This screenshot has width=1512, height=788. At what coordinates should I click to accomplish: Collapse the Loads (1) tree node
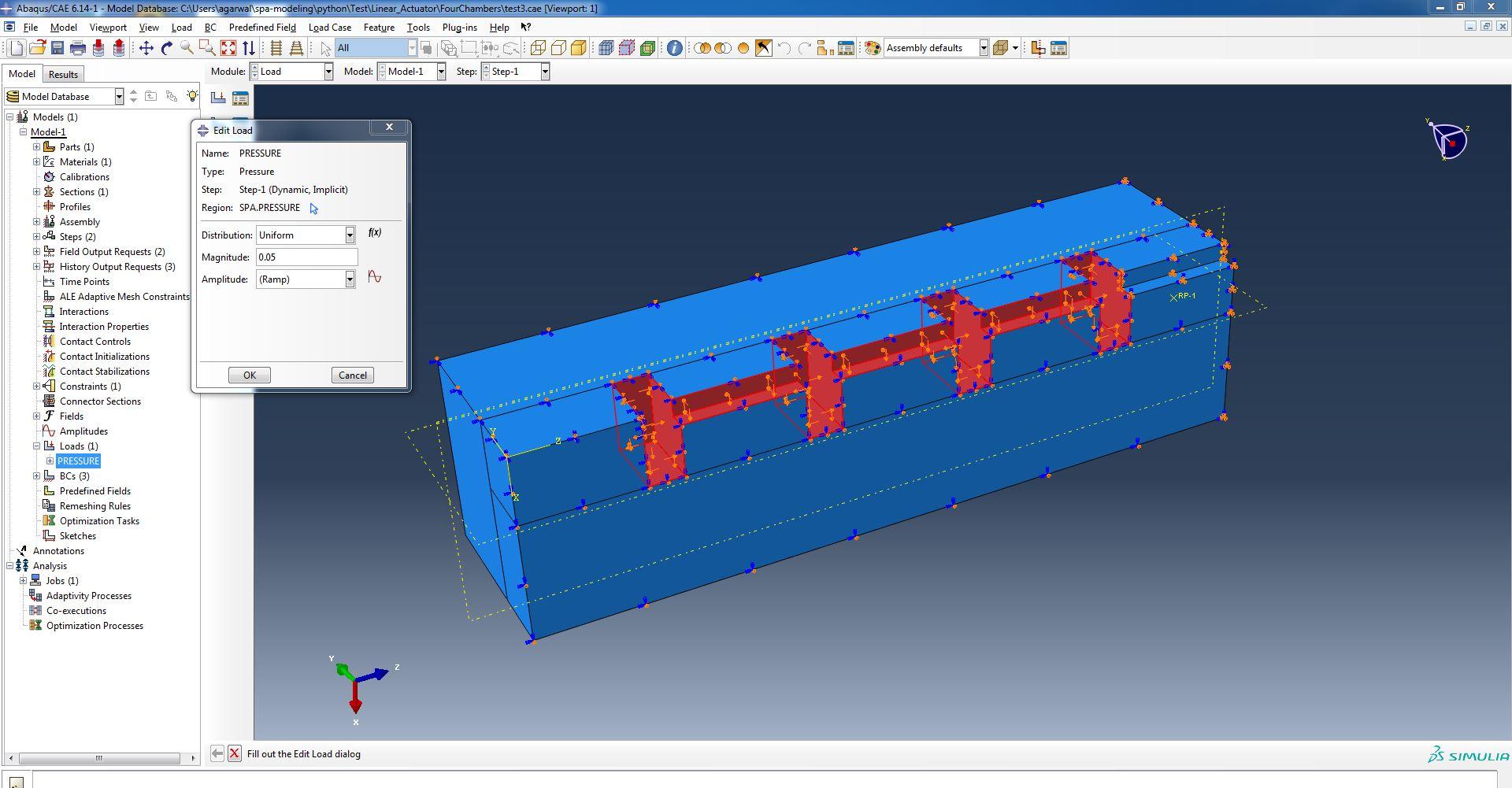tap(36, 446)
